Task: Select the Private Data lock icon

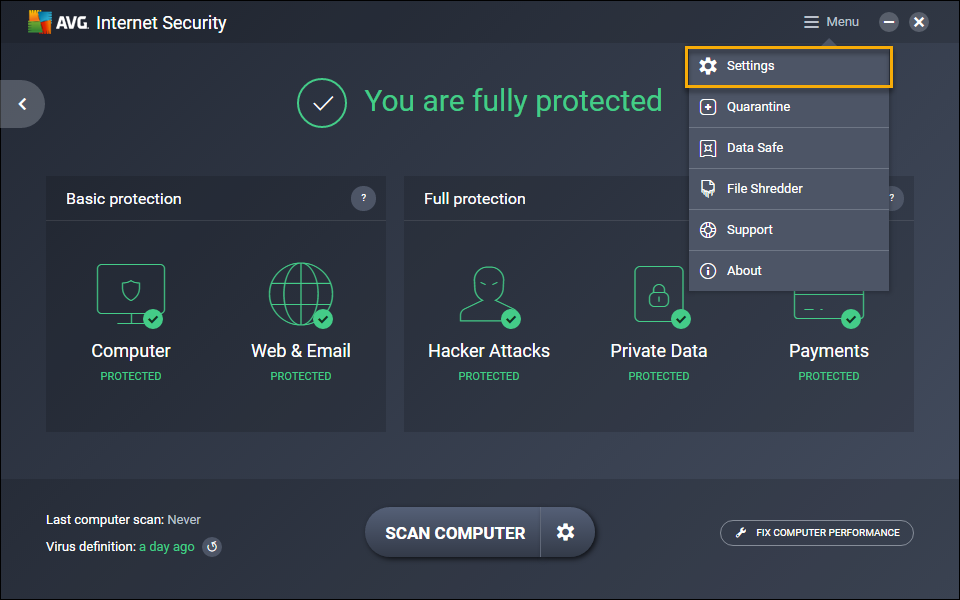Action: 659,294
